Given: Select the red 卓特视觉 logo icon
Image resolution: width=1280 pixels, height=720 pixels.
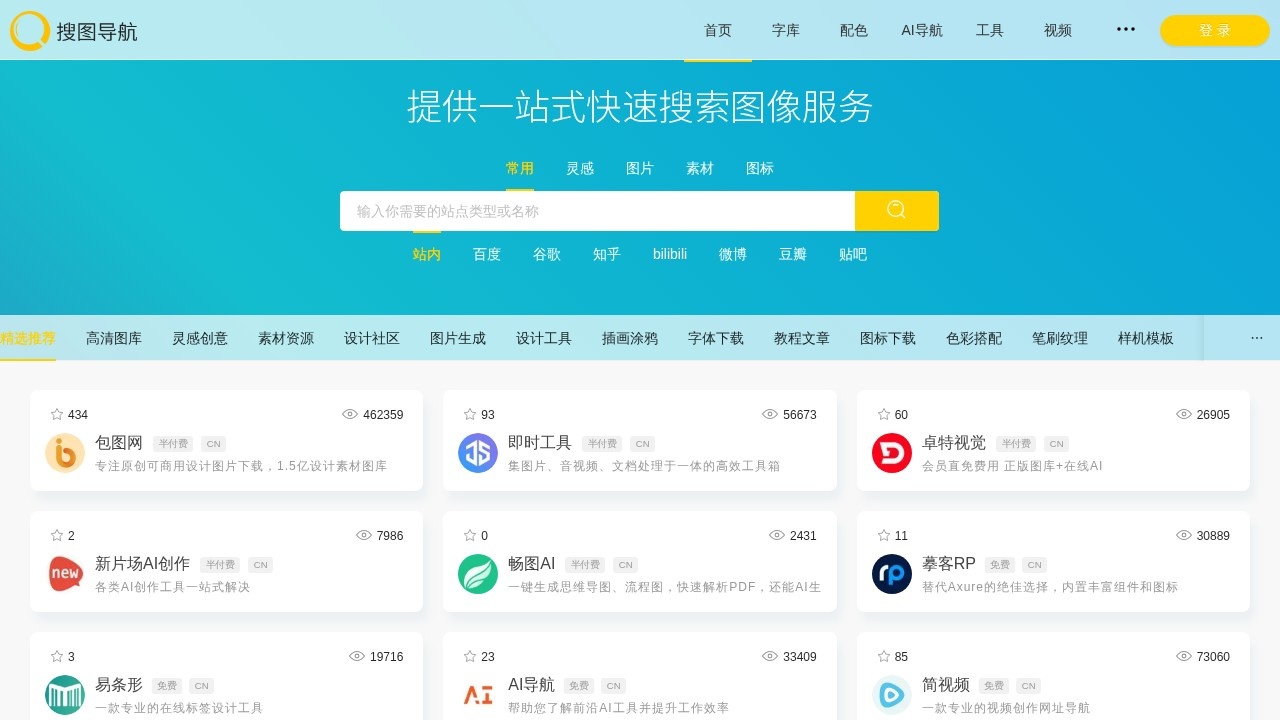Looking at the screenshot, I should click(x=890, y=453).
